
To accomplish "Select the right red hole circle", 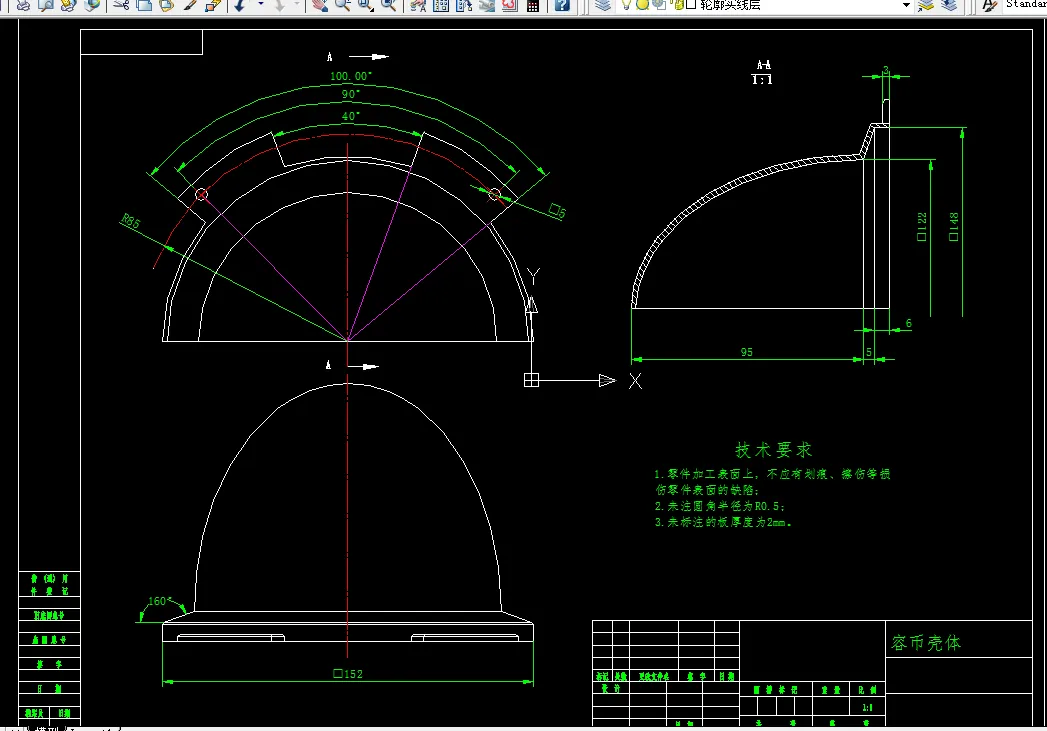I will [494, 194].
